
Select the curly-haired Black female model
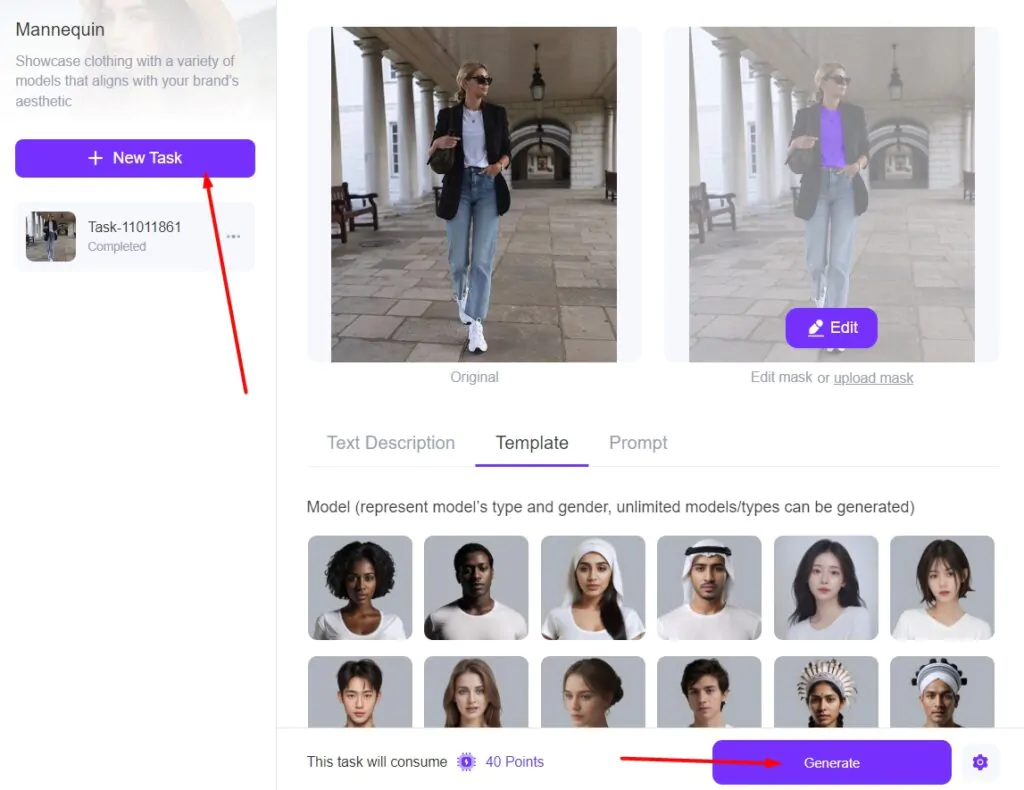tap(360, 588)
